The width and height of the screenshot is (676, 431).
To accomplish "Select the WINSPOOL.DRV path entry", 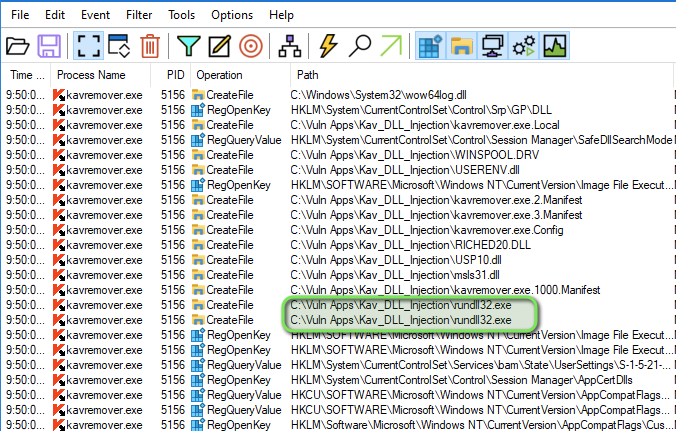I will coord(415,155).
